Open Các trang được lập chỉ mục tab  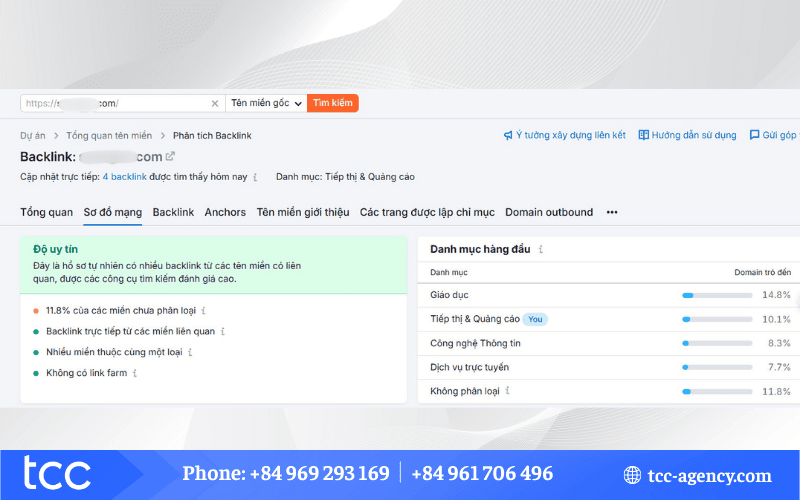(427, 212)
